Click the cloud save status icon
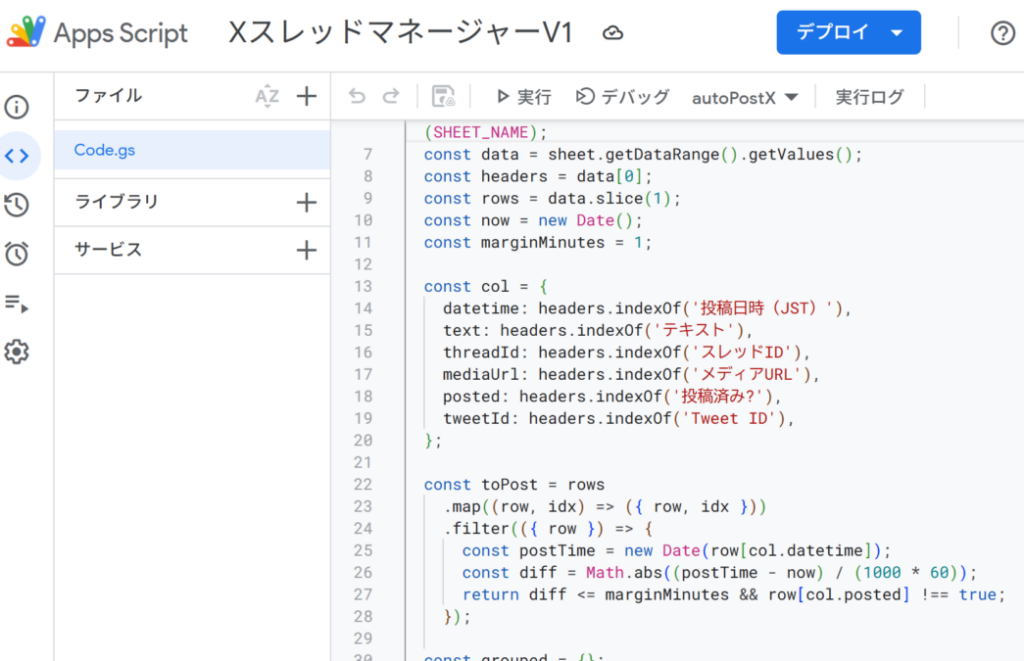The width and height of the screenshot is (1024, 661). point(613,33)
